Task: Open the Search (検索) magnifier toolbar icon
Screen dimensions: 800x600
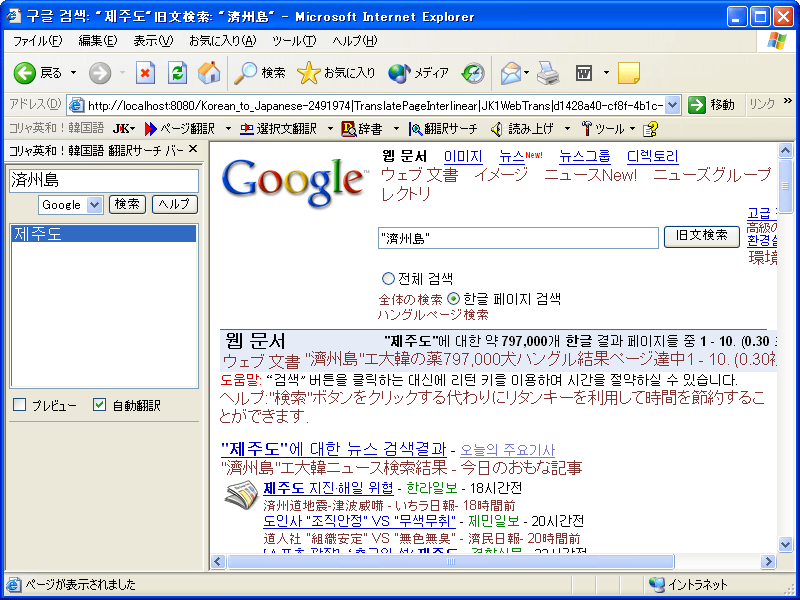Action: click(x=245, y=73)
